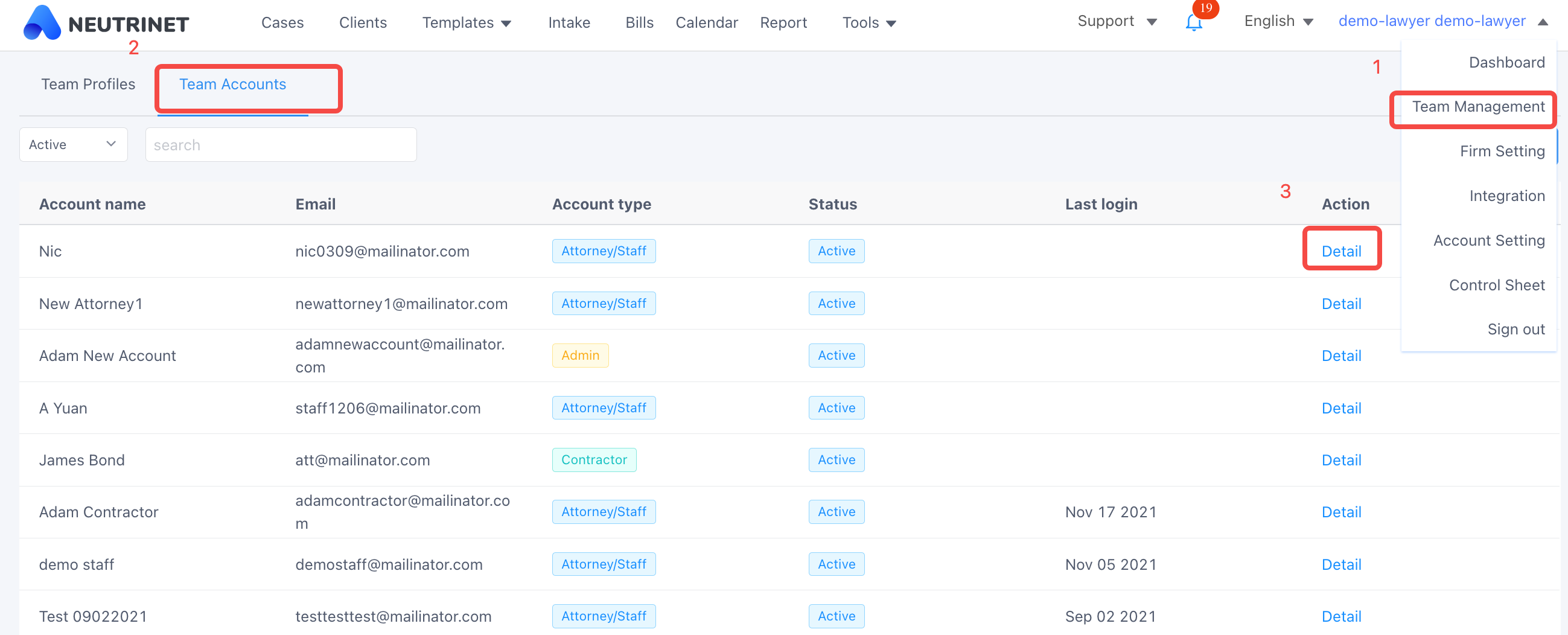Open Firm Setting from user menu
Screen dimensions: 1568x635
tap(1502, 152)
